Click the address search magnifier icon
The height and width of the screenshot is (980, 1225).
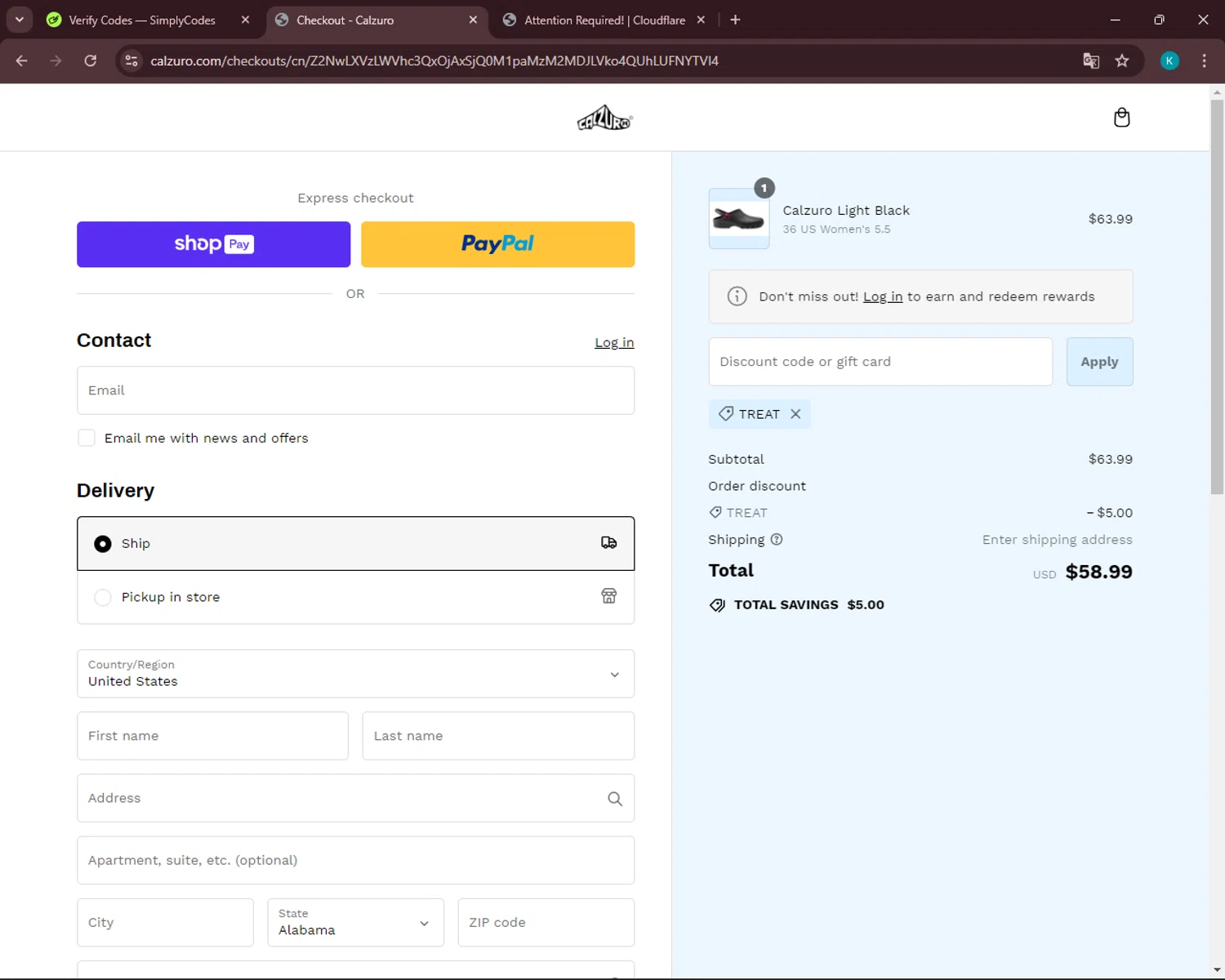coord(615,799)
